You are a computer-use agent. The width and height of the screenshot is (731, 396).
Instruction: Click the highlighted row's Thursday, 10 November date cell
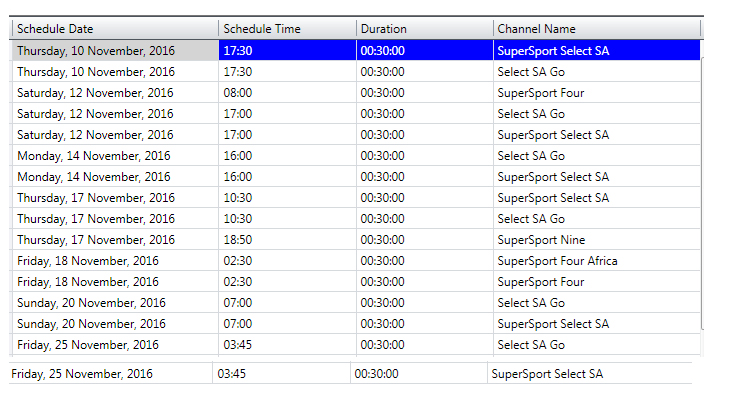(x=115, y=50)
